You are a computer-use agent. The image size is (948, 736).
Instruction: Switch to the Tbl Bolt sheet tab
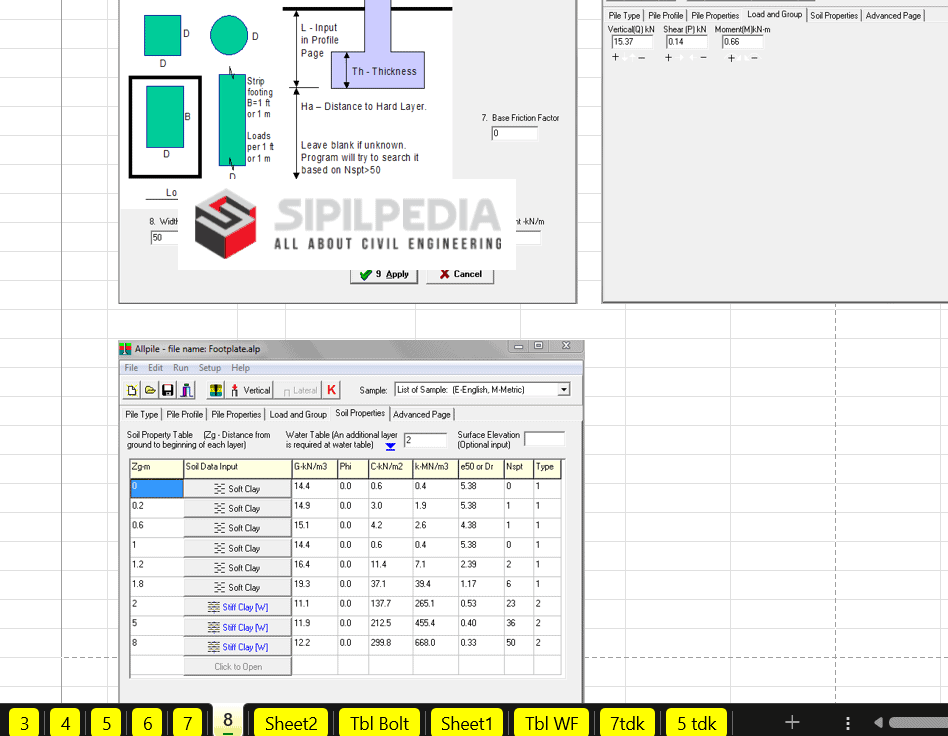[379, 722]
